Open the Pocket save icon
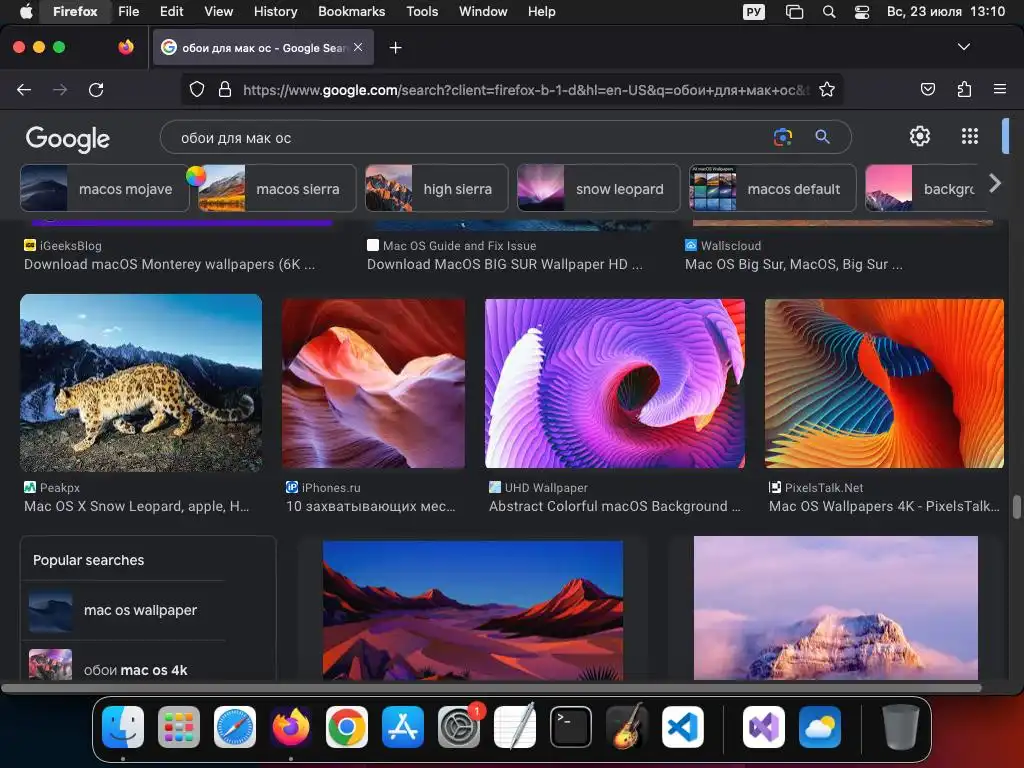This screenshot has height=768, width=1024. pyautogui.click(x=927, y=89)
